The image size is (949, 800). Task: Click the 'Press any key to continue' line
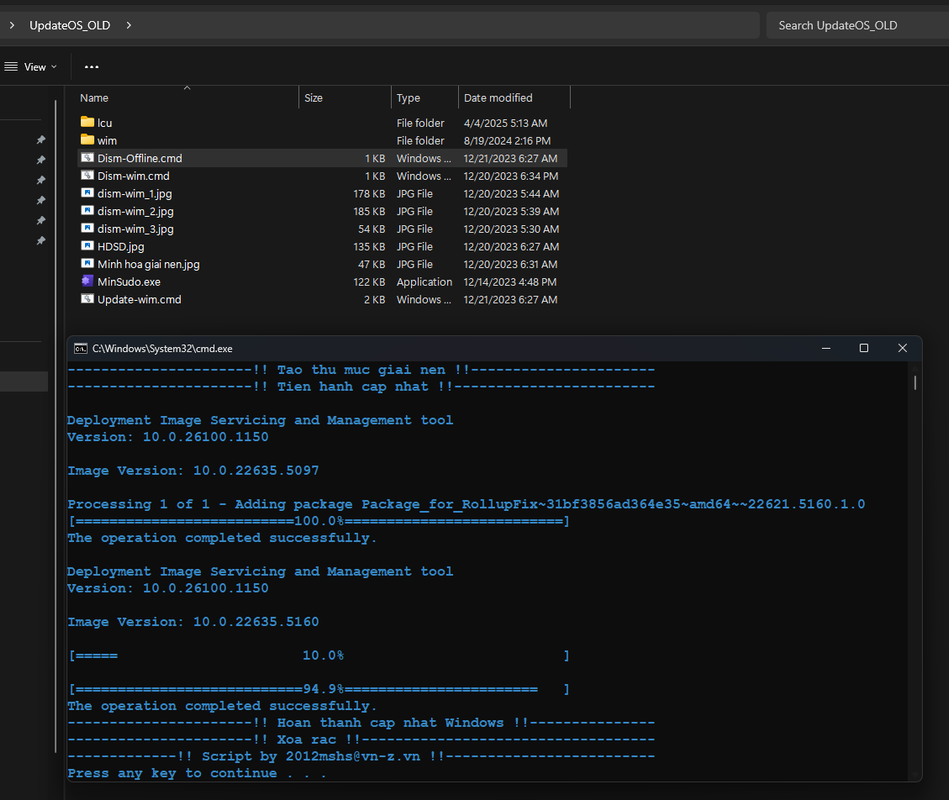click(x=197, y=773)
